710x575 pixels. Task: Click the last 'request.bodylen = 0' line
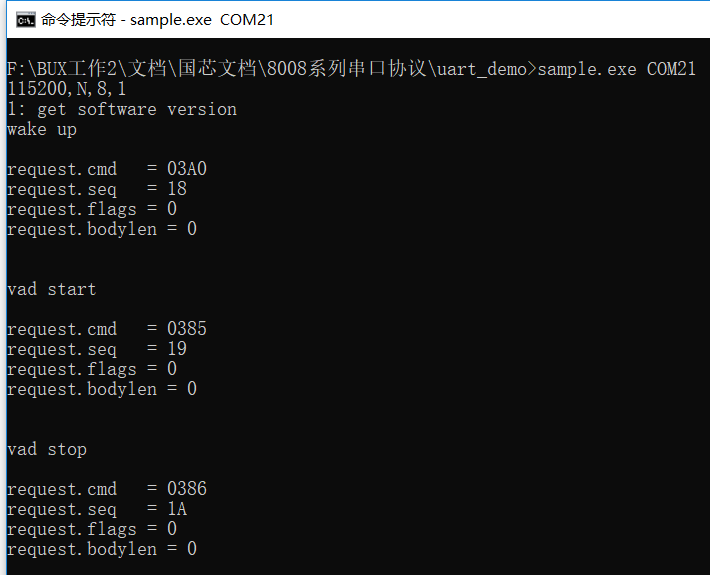coord(102,549)
